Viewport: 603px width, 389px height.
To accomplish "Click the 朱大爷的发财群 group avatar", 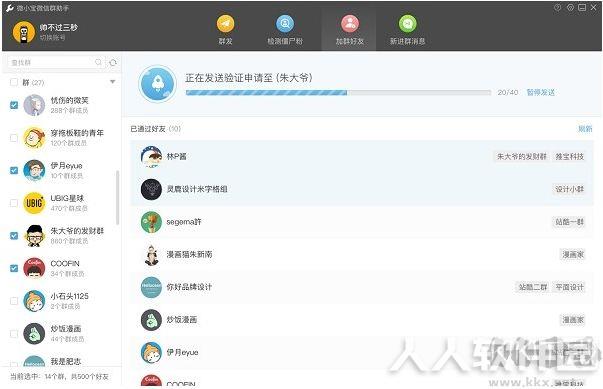I will tap(34, 236).
